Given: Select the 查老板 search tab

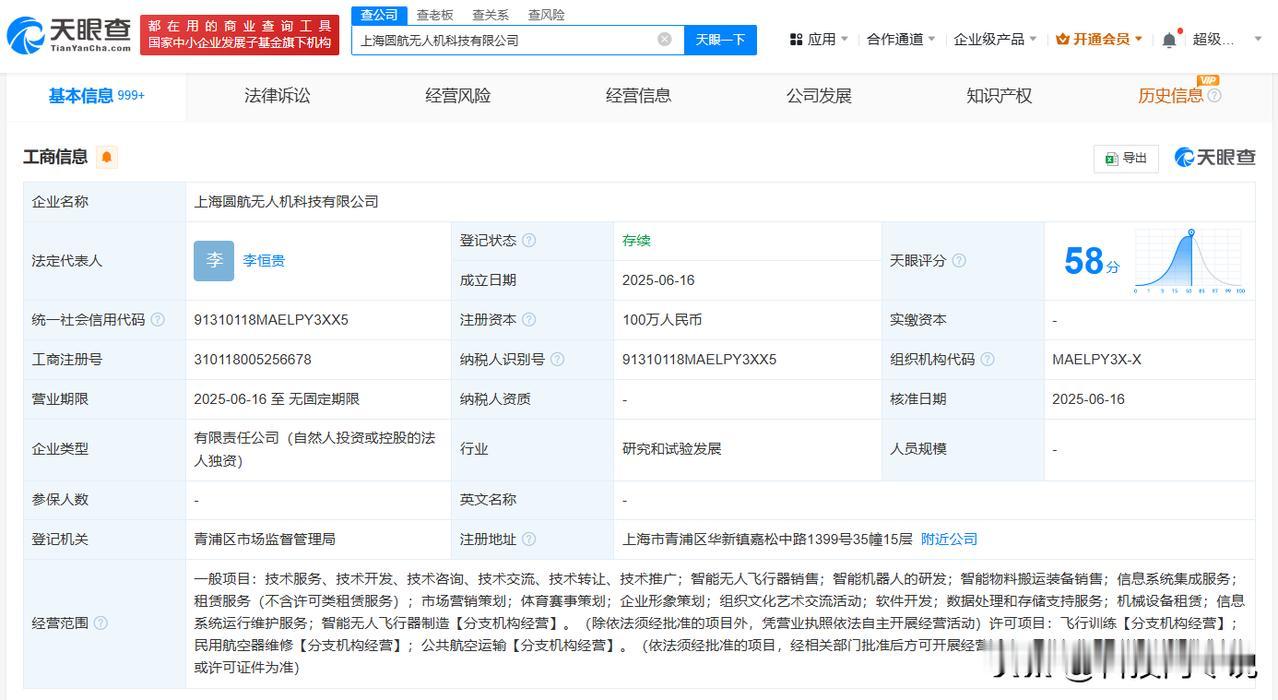Looking at the screenshot, I should (435, 15).
